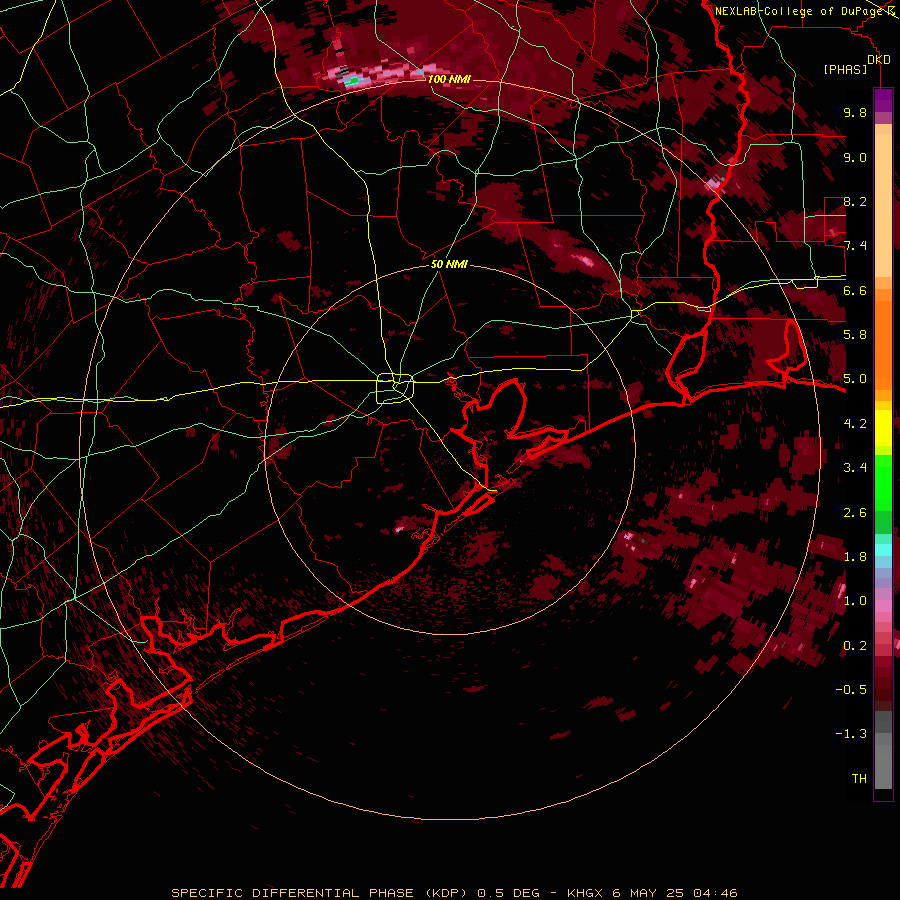900x900 pixels.
Task: Click the 7.4 legend value
Action: (855, 246)
